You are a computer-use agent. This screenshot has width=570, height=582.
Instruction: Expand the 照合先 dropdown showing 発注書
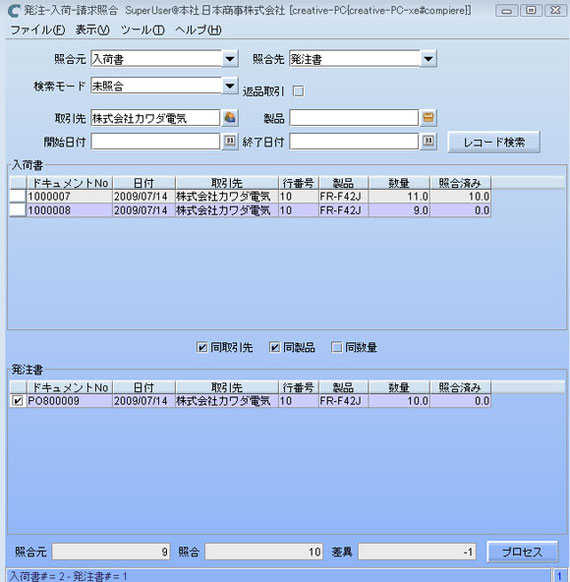(x=428, y=59)
